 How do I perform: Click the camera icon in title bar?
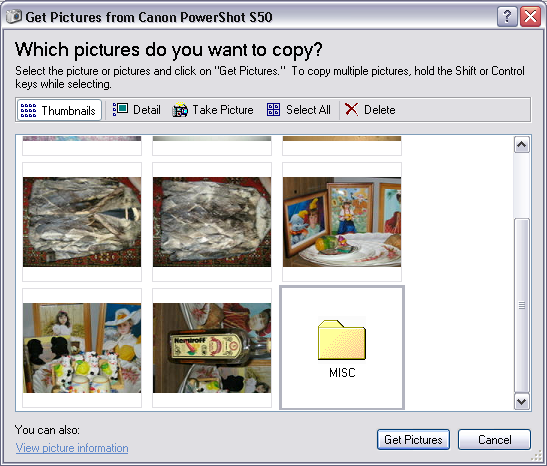point(14,17)
